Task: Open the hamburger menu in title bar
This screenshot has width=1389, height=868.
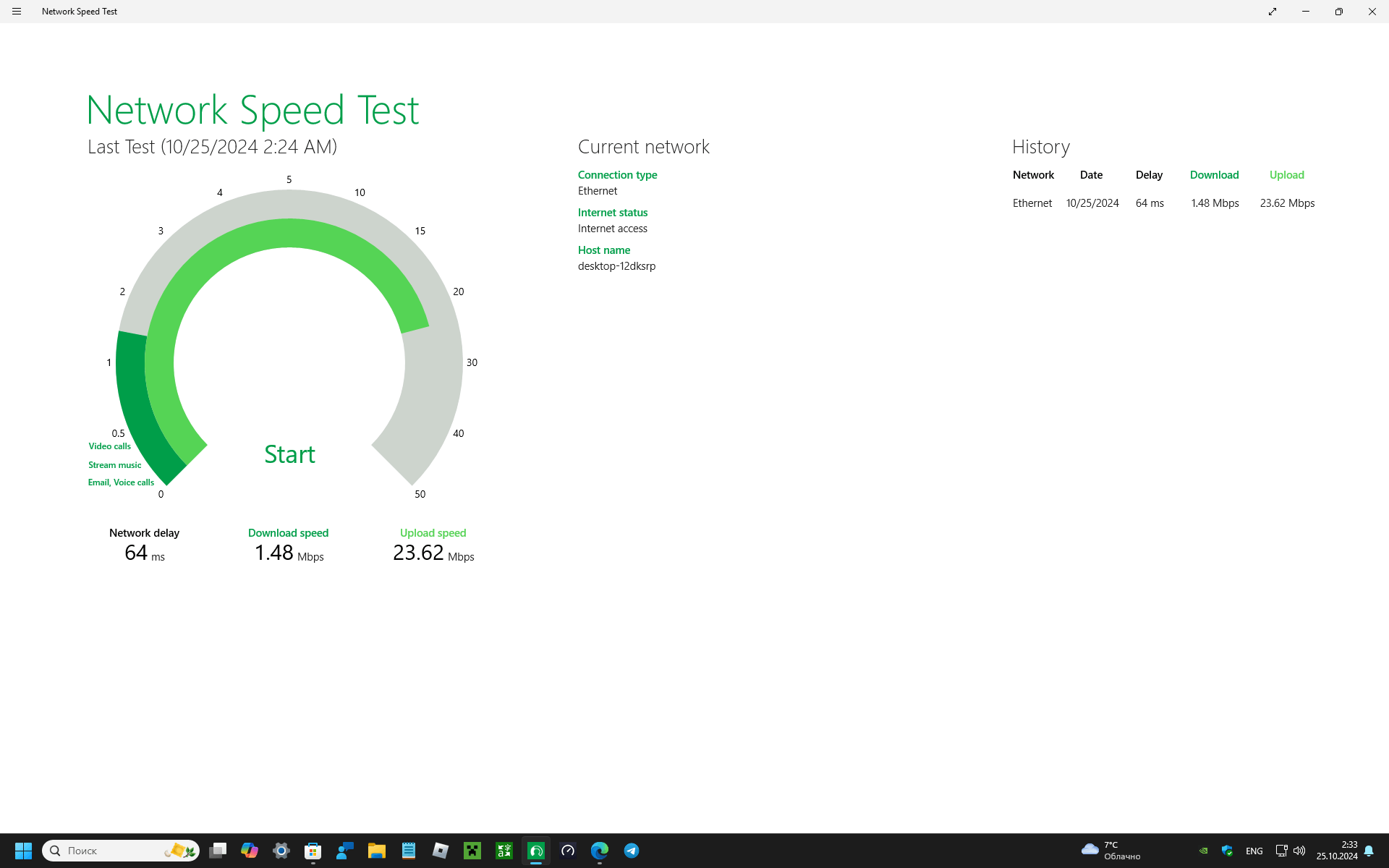Action: tap(17, 12)
